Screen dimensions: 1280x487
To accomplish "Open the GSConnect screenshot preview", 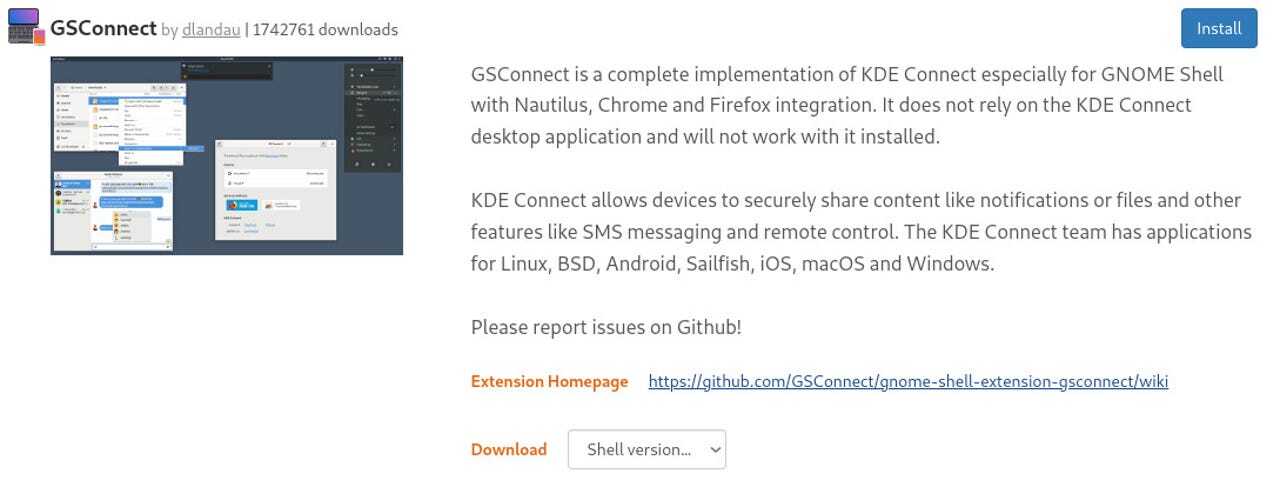I will (226, 155).
